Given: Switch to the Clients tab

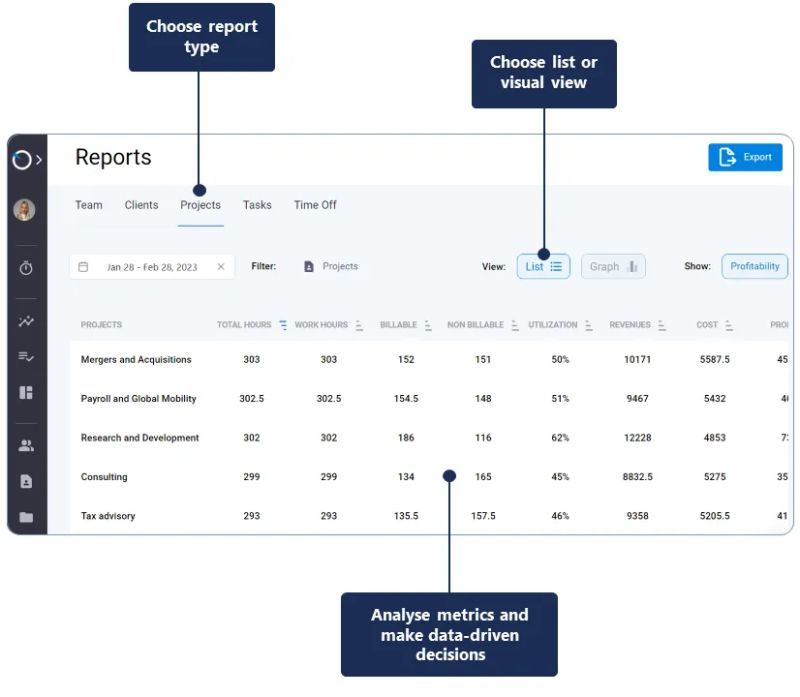Looking at the screenshot, I should [x=141, y=205].
